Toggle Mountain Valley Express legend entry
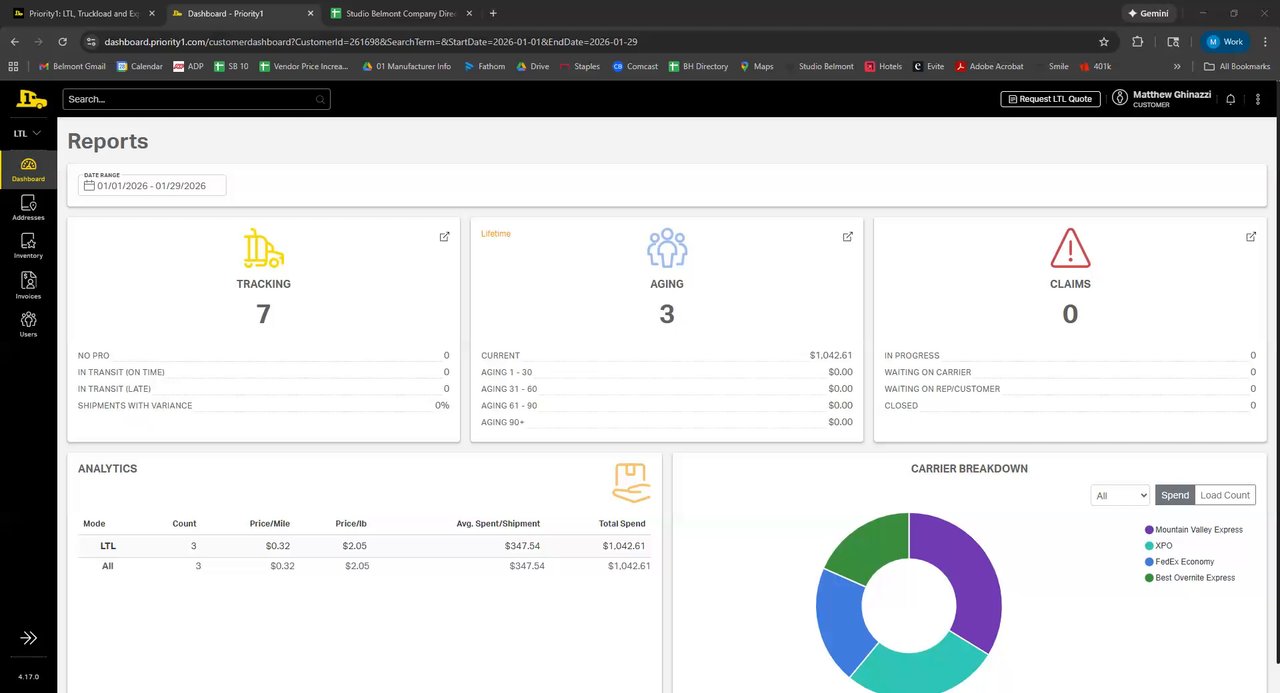Viewport: 1280px width, 693px height. coord(1193,530)
